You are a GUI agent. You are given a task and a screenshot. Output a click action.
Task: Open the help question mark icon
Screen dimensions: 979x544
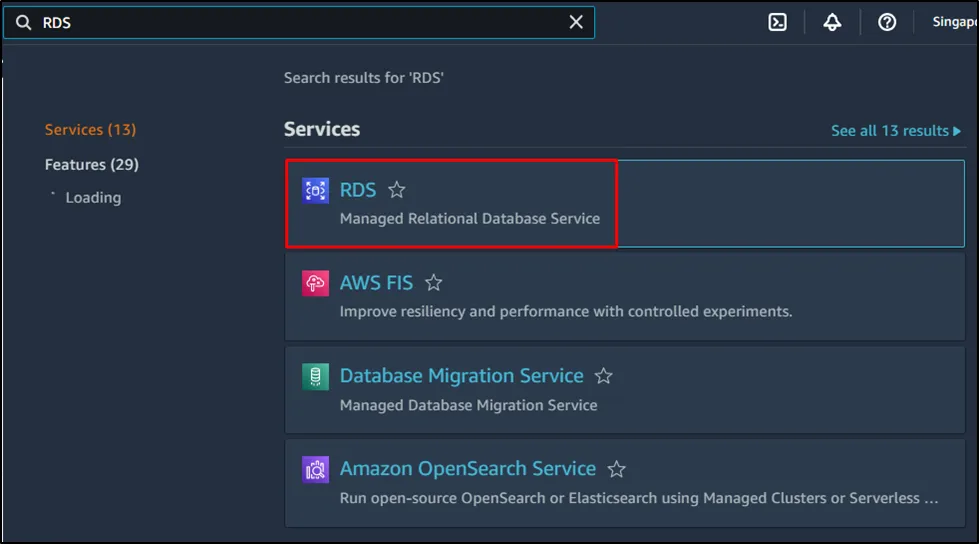[x=887, y=22]
